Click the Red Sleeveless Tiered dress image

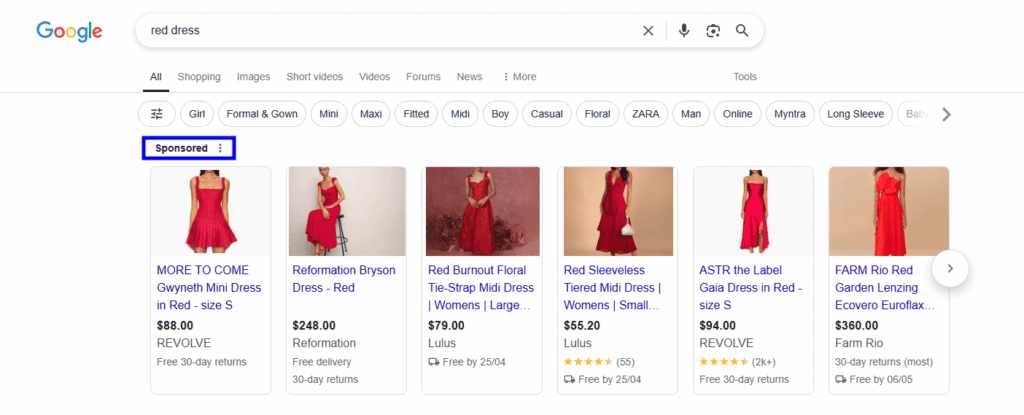pyautogui.click(x=618, y=211)
